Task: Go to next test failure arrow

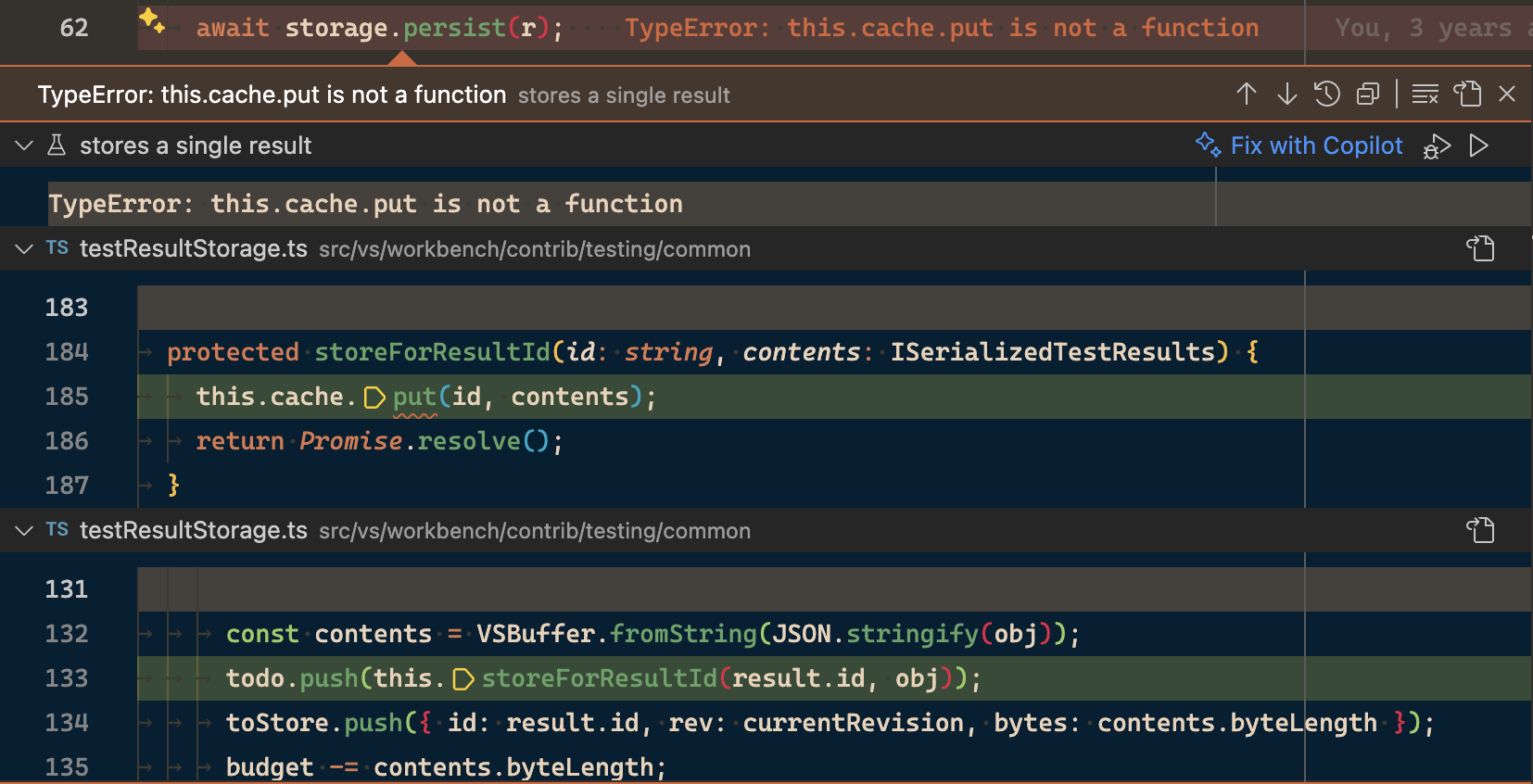Action: (x=1286, y=94)
